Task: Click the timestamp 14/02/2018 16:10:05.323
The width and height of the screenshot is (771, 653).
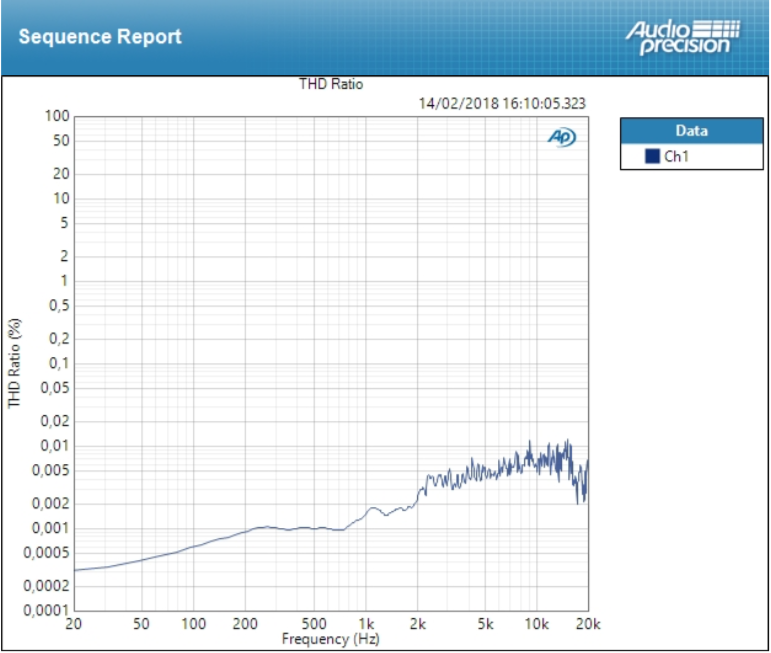Action: coord(502,103)
